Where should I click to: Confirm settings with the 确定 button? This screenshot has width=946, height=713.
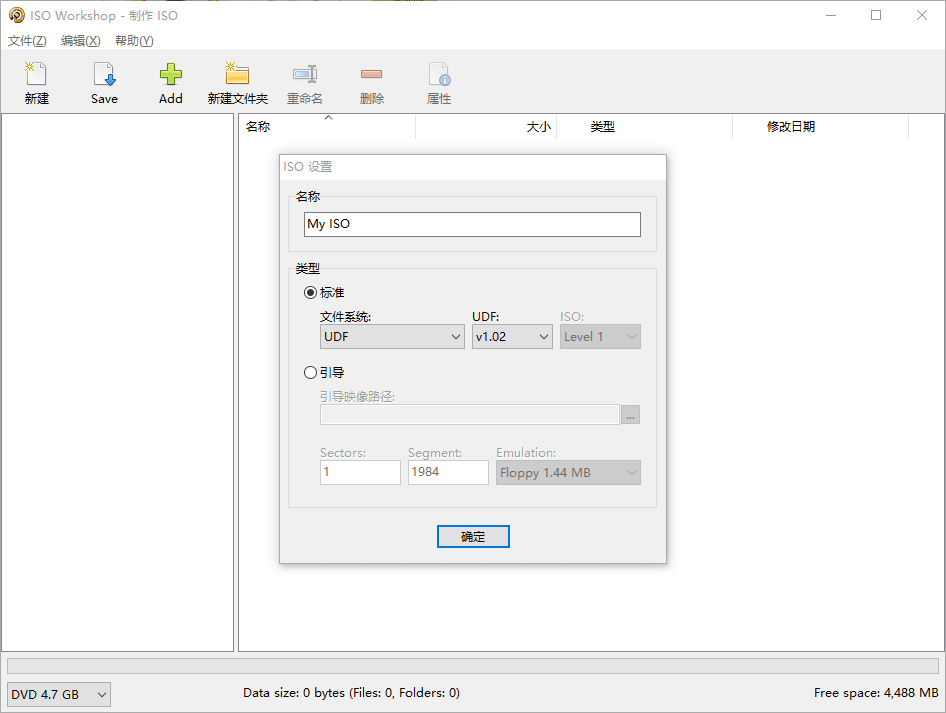coord(472,536)
